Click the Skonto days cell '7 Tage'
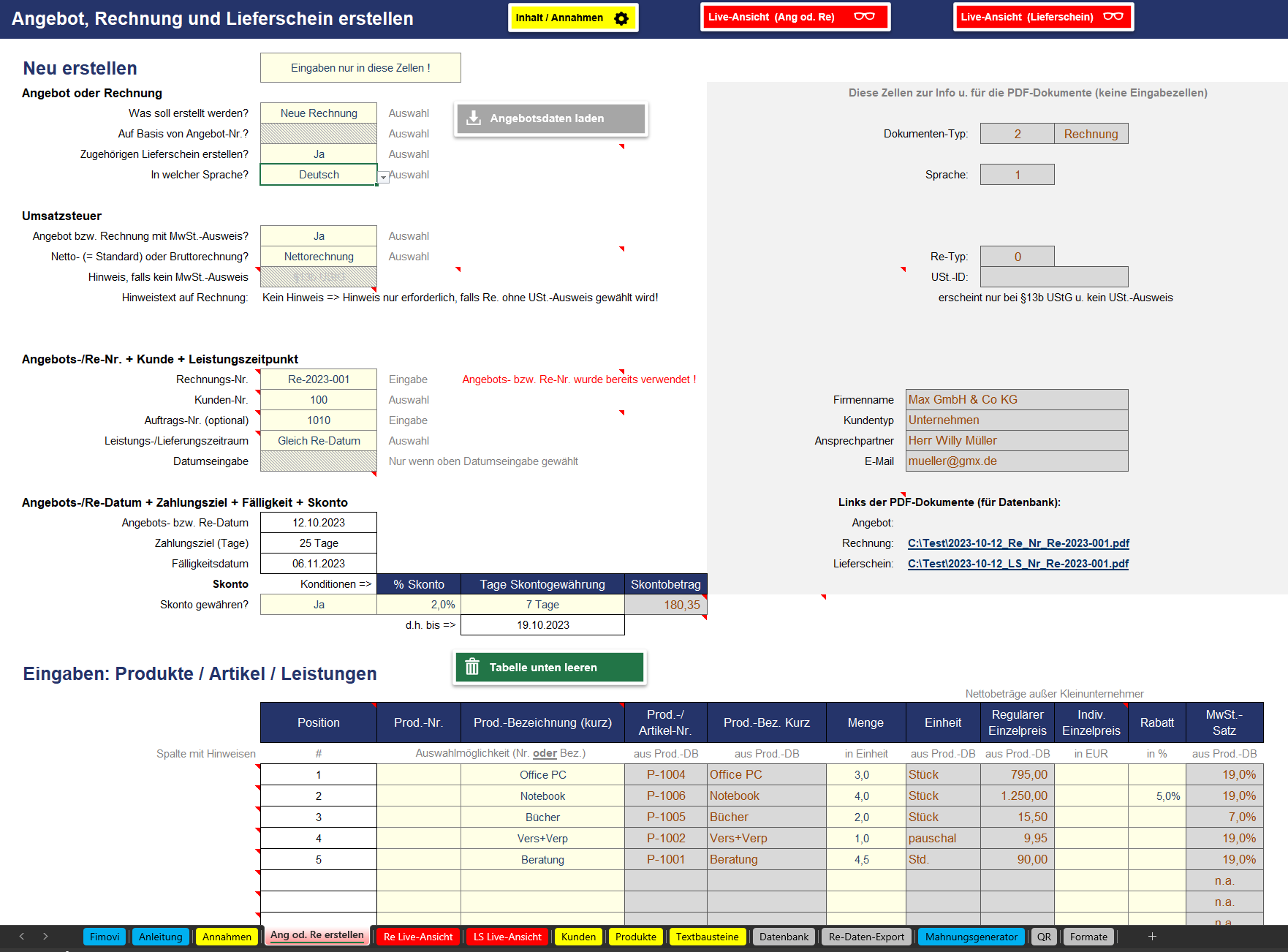The image size is (1288, 952). point(542,605)
